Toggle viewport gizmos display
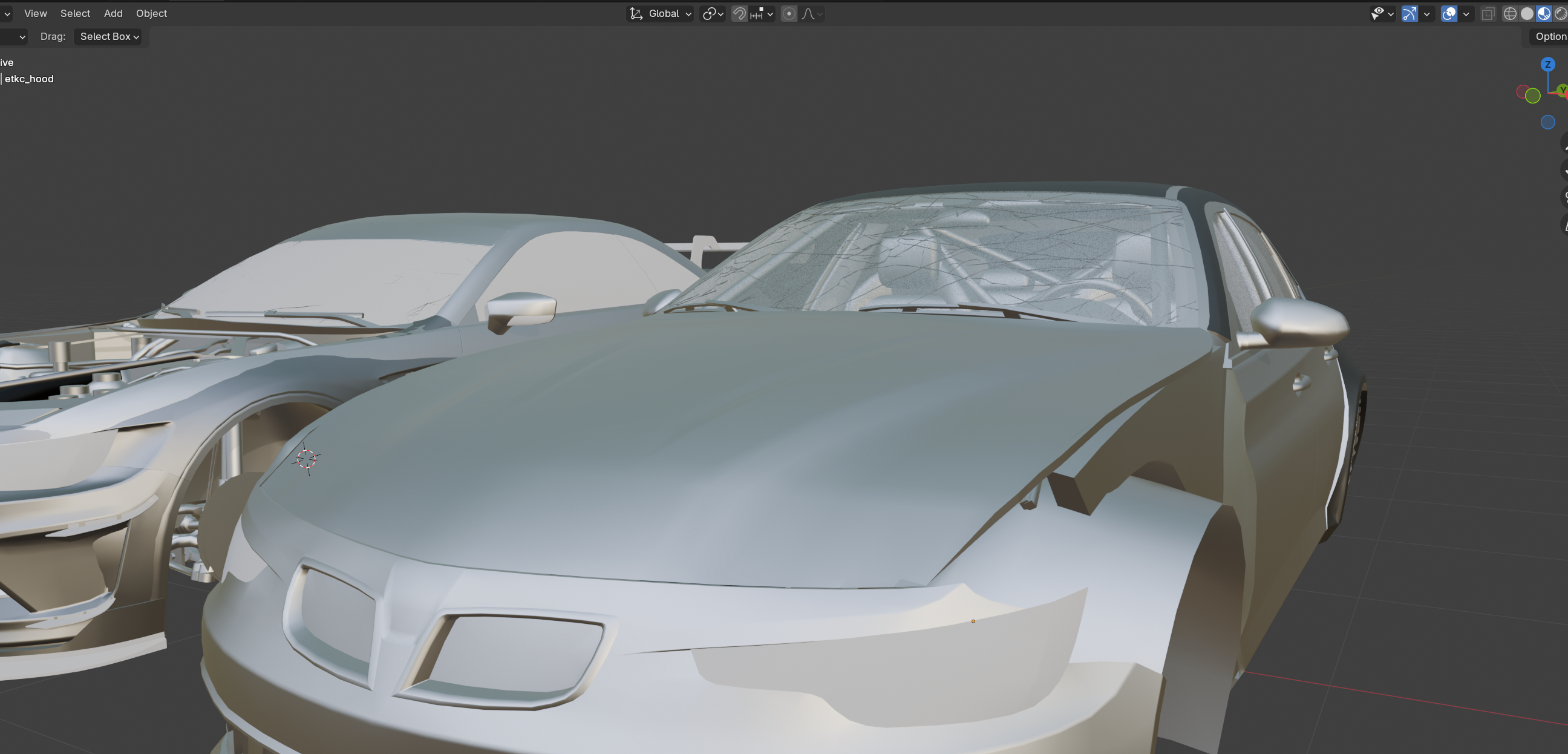Screen dimensions: 1568x754 coord(1410,13)
